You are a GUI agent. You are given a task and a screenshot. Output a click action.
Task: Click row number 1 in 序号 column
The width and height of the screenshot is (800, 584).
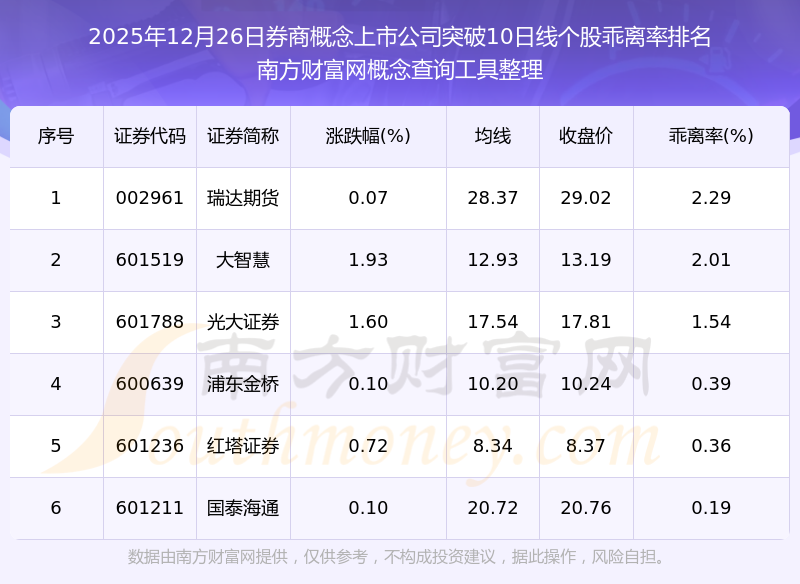56,198
